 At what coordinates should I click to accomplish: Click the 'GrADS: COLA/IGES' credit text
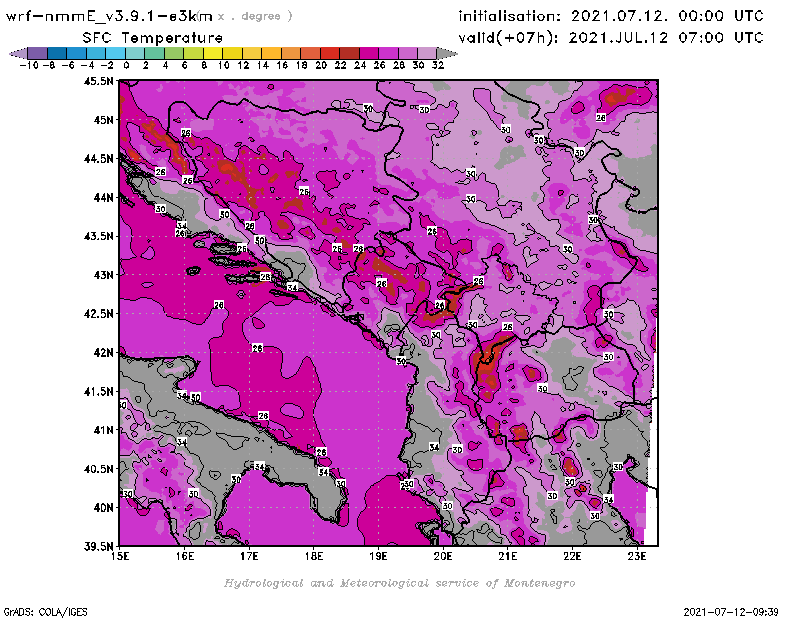(45, 612)
